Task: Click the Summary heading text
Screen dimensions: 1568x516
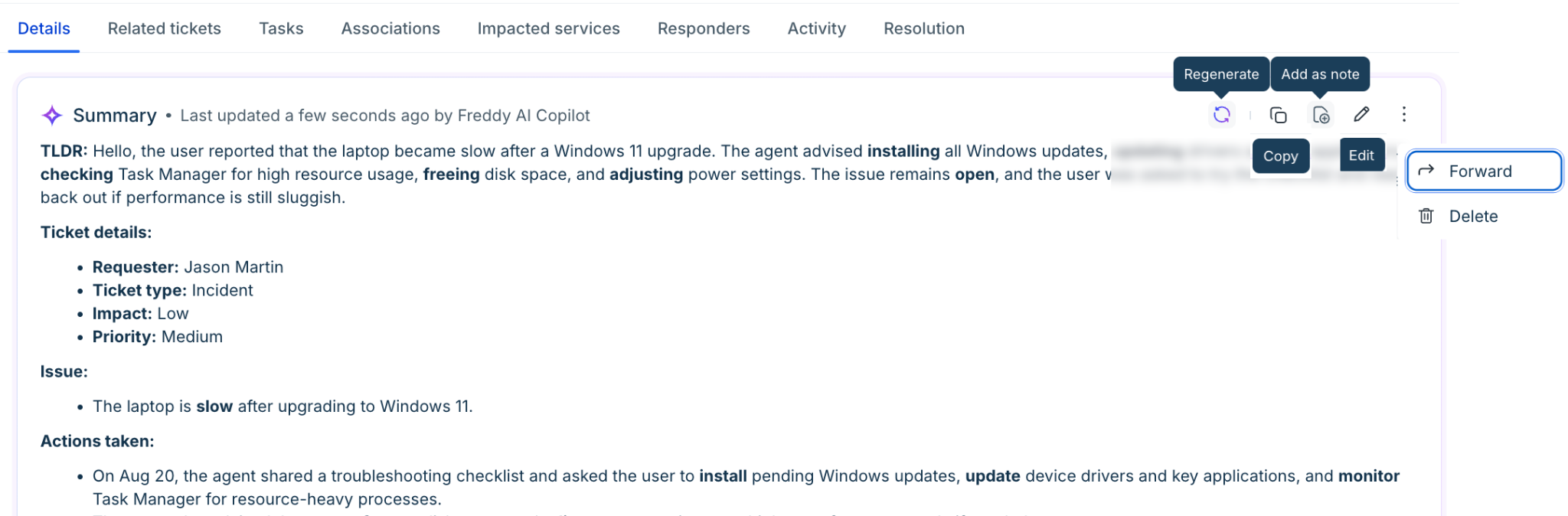Action: [115, 116]
